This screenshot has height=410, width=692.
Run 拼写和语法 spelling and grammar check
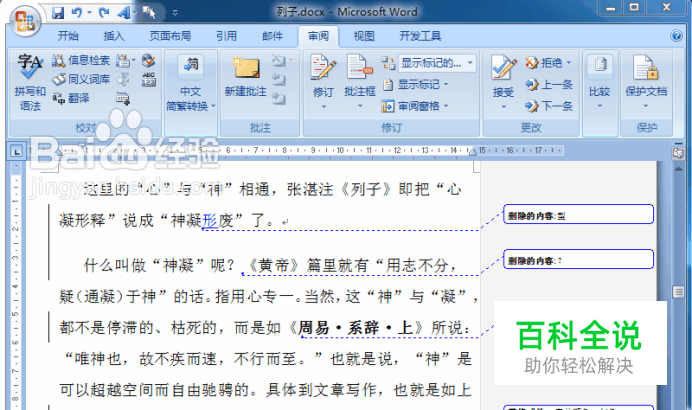pos(30,82)
